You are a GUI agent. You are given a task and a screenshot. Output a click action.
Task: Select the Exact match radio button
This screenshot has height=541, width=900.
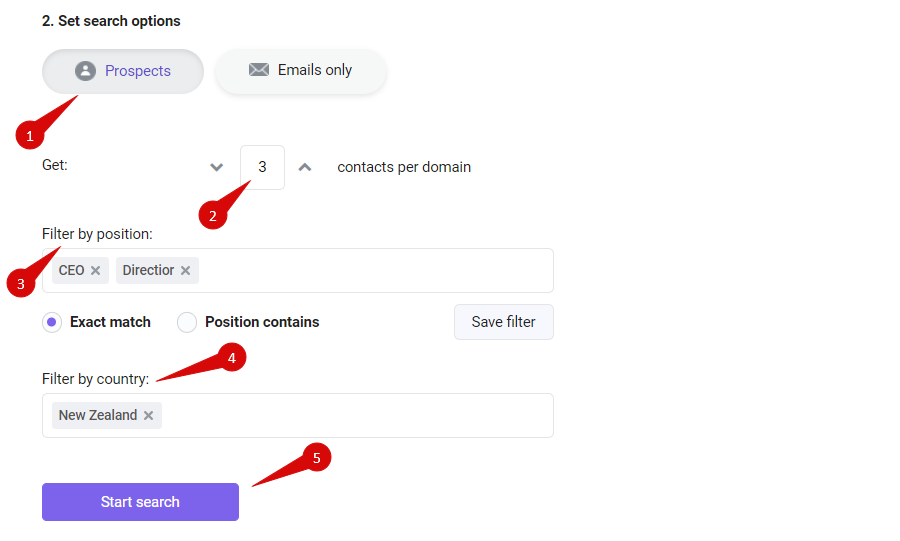point(52,322)
